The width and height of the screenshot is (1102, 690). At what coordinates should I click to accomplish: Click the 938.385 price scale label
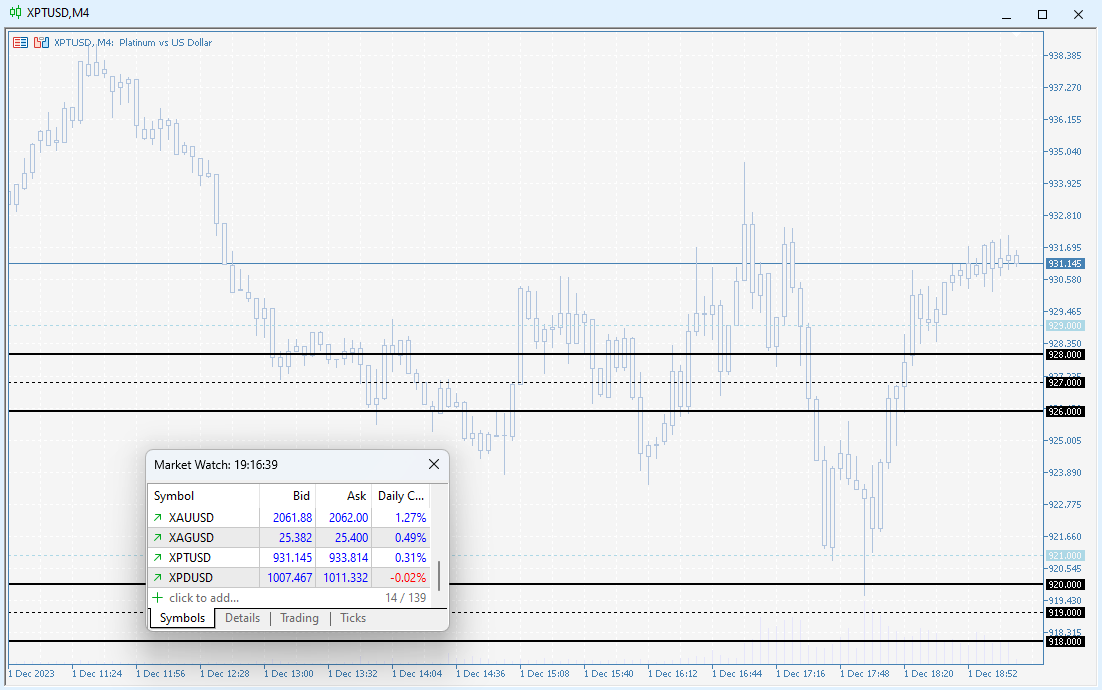coord(1065,56)
